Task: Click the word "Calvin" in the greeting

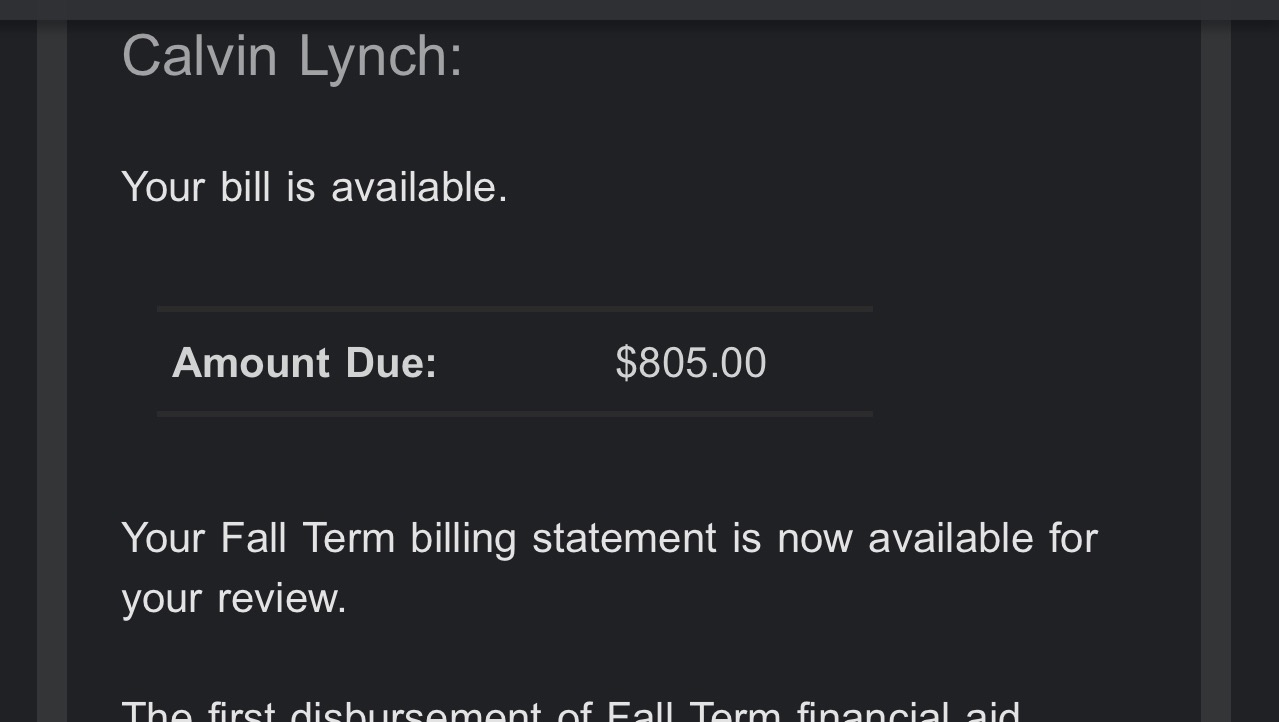Action: 198,55
